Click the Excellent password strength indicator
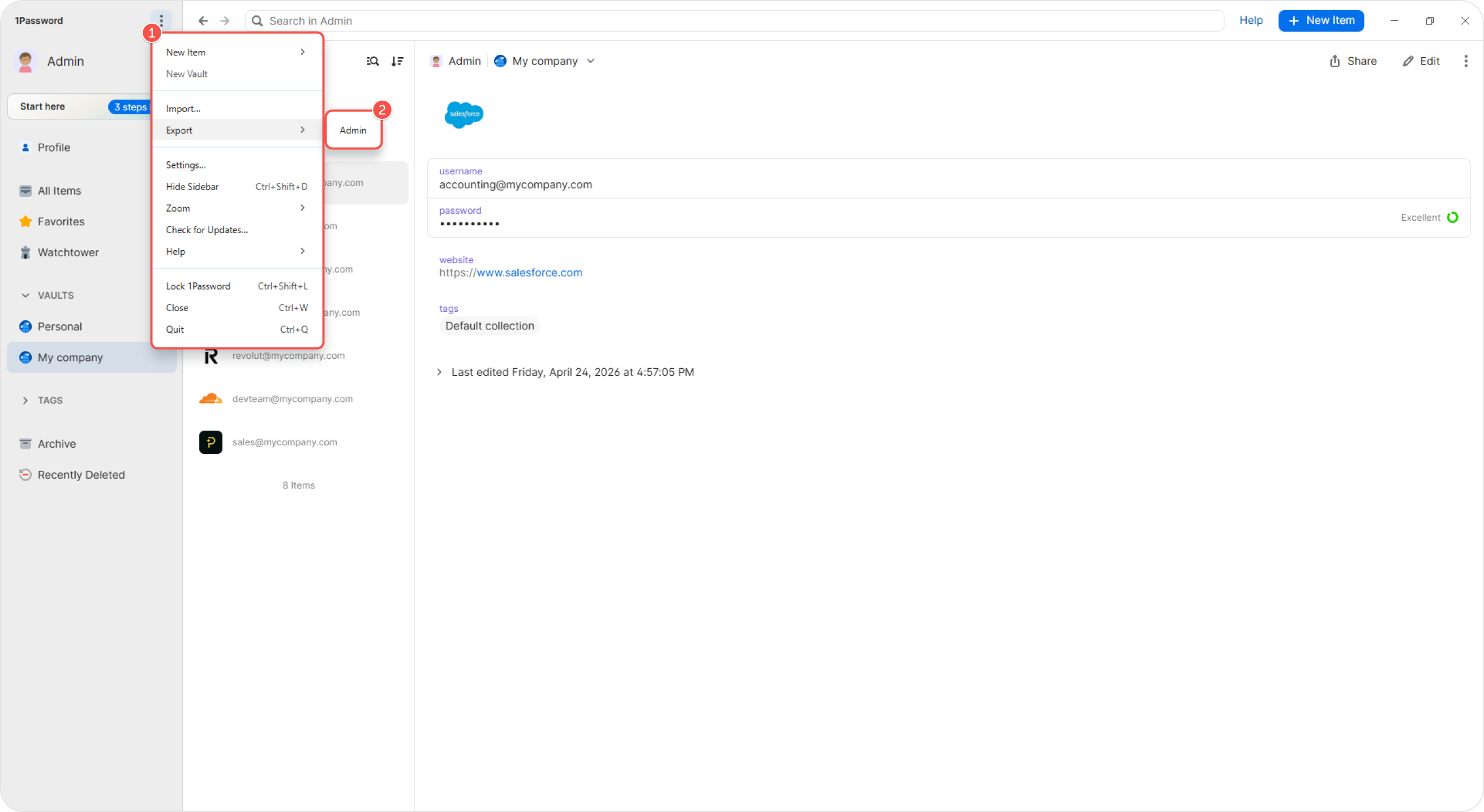Screen dimensions: 1484x812 click(1429, 217)
